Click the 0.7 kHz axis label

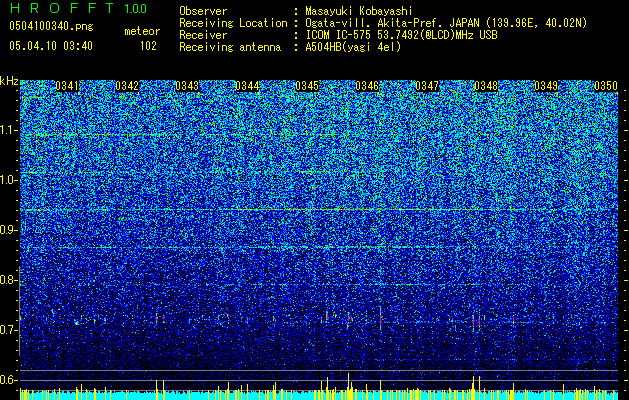point(7,330)
